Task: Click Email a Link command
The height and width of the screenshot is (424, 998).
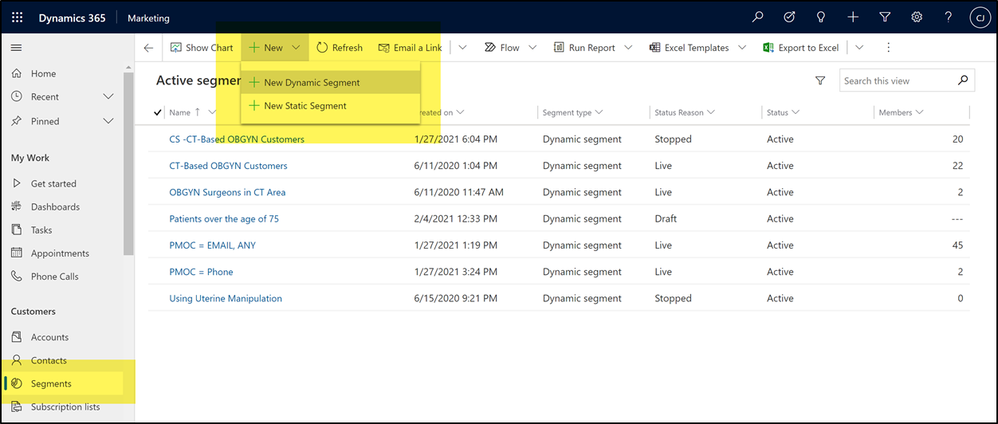Action: [x=410, y=48]
